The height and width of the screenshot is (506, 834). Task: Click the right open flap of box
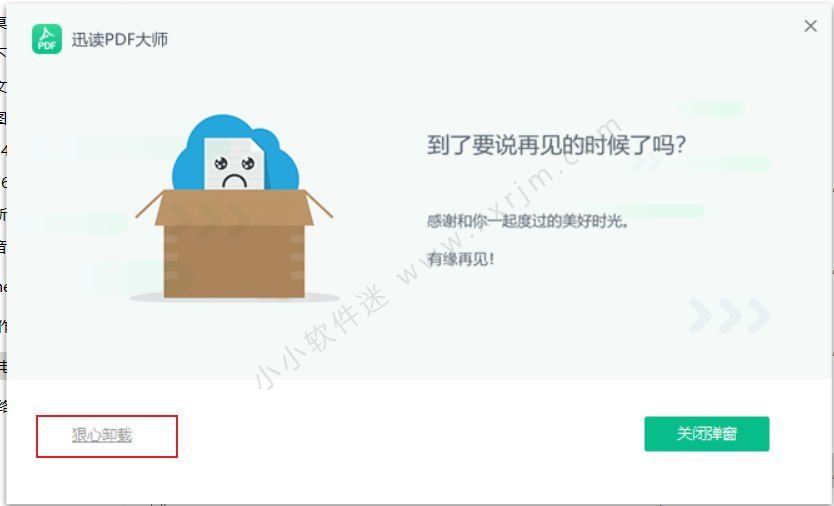coord(319,204)
